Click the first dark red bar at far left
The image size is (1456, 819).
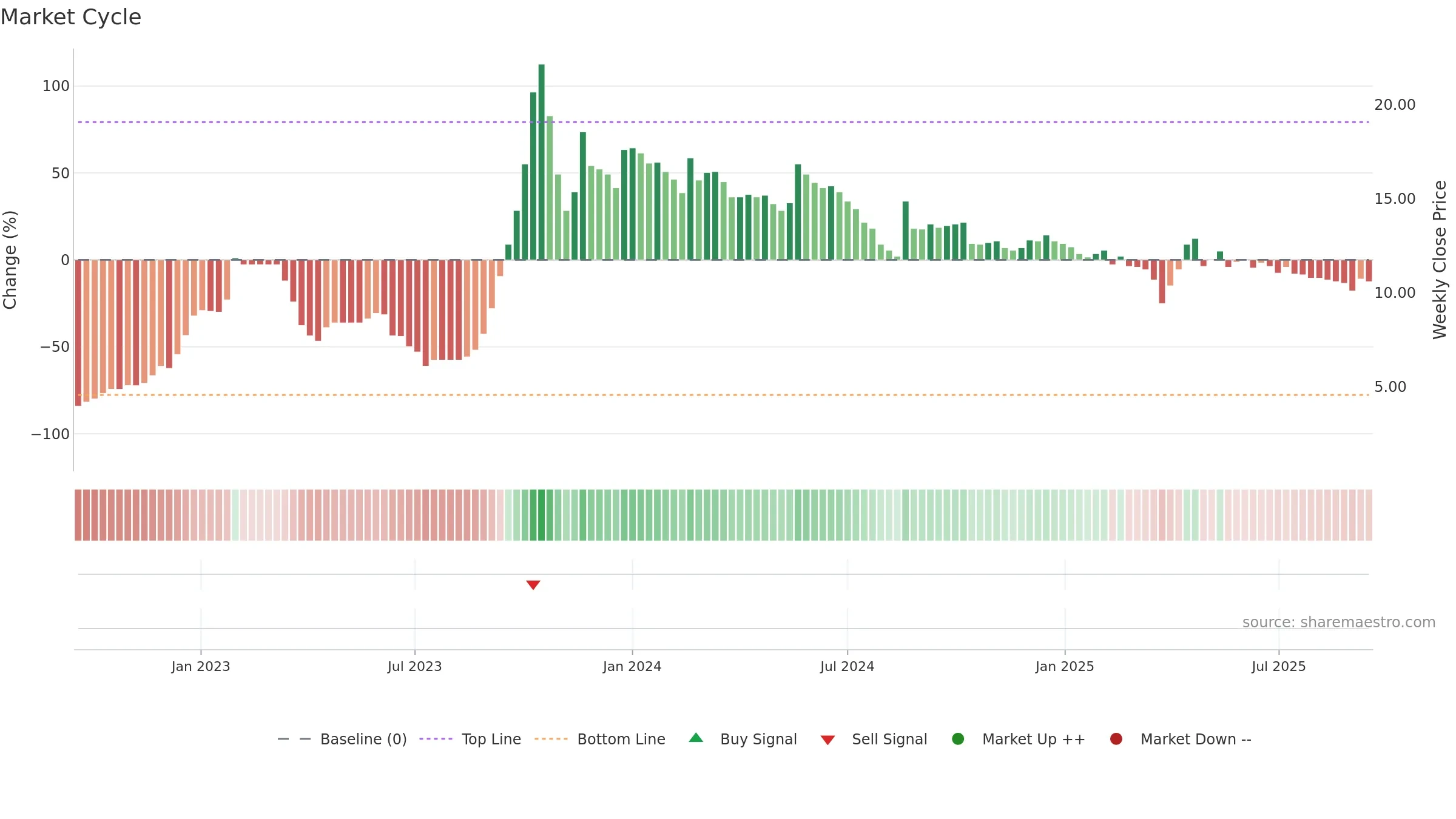click(x=78, y=332)
